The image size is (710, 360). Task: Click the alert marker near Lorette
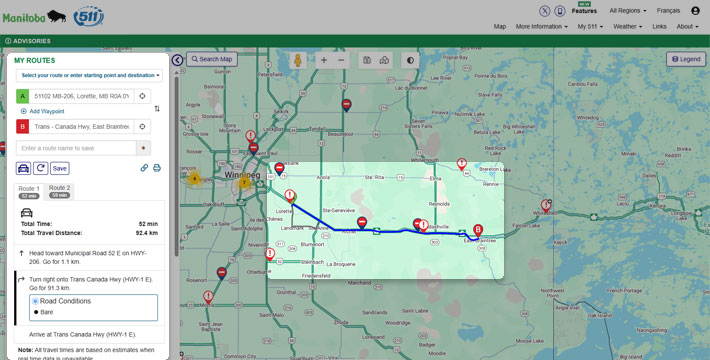coord(290,196)
